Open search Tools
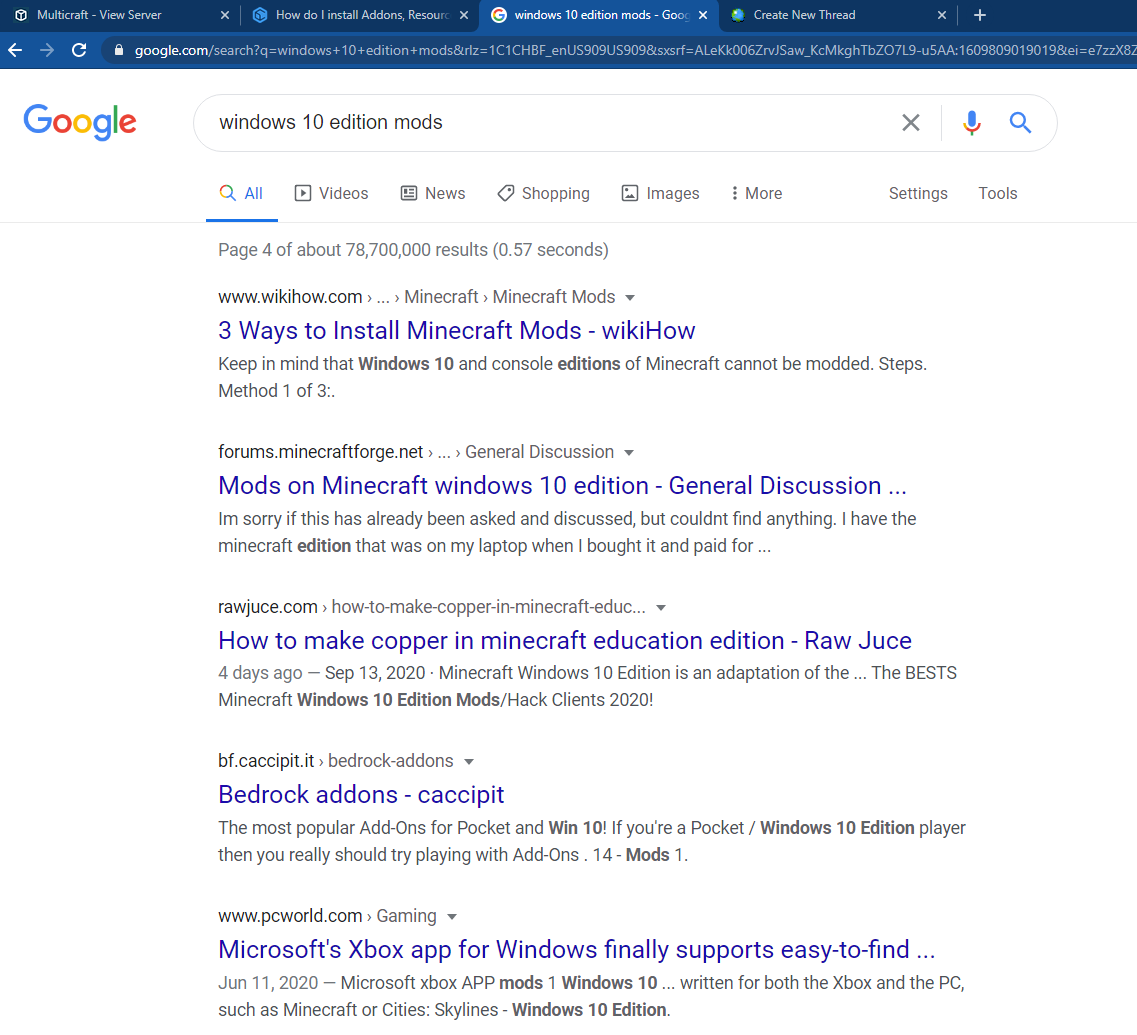The width and height of the screenshot is (1137, 1035). click(998, 194)
